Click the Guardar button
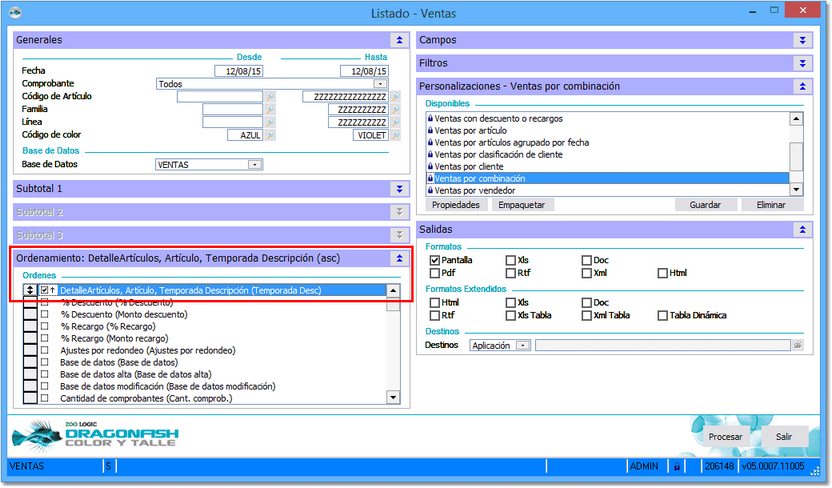Screen dimensions: 832x488 click(705, 204)
